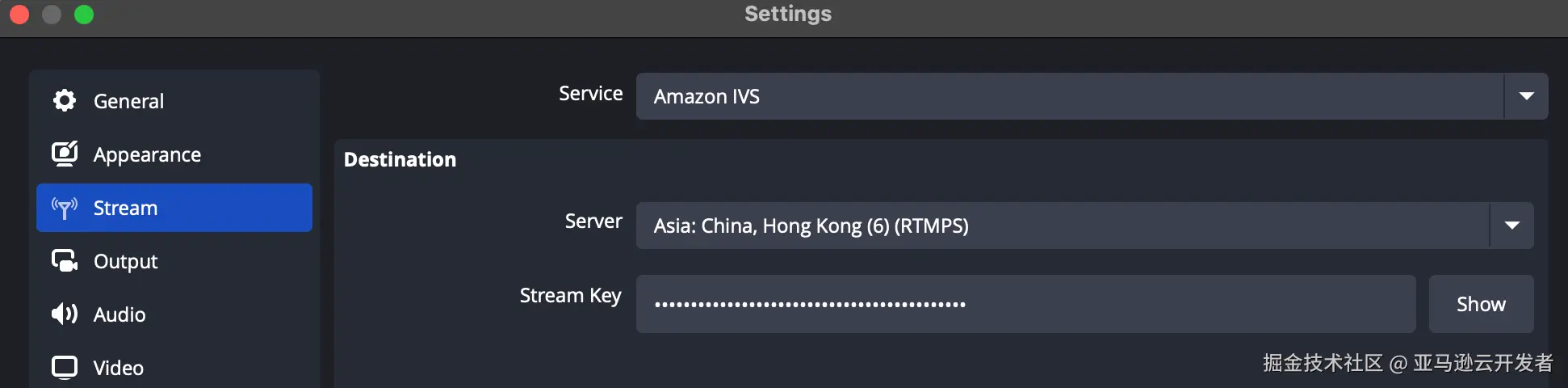
Task: Switch to Video settings
Action: tap(119, 368)
